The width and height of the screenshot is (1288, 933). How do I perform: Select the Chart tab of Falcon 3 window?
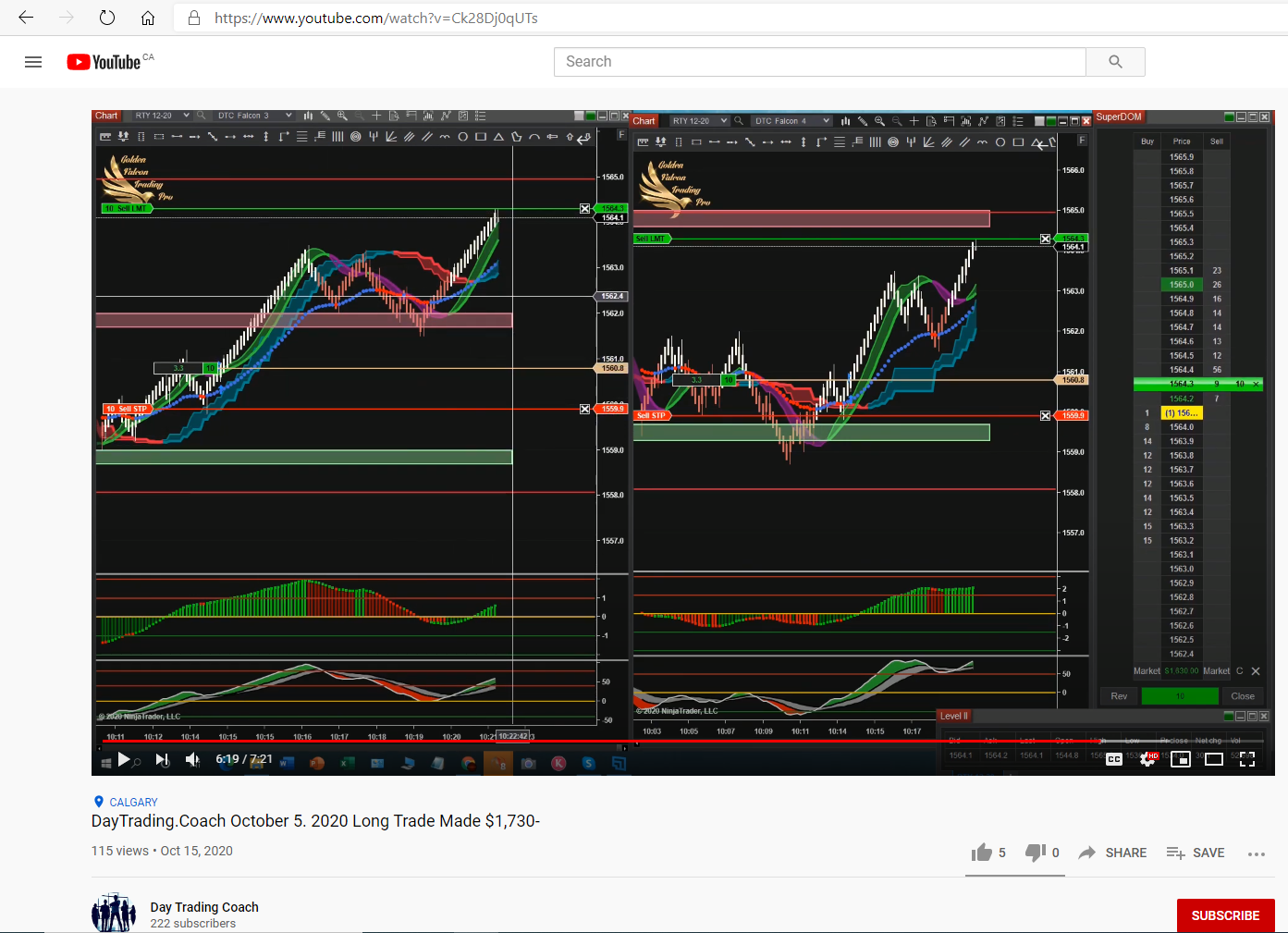[x=106, y=116]
